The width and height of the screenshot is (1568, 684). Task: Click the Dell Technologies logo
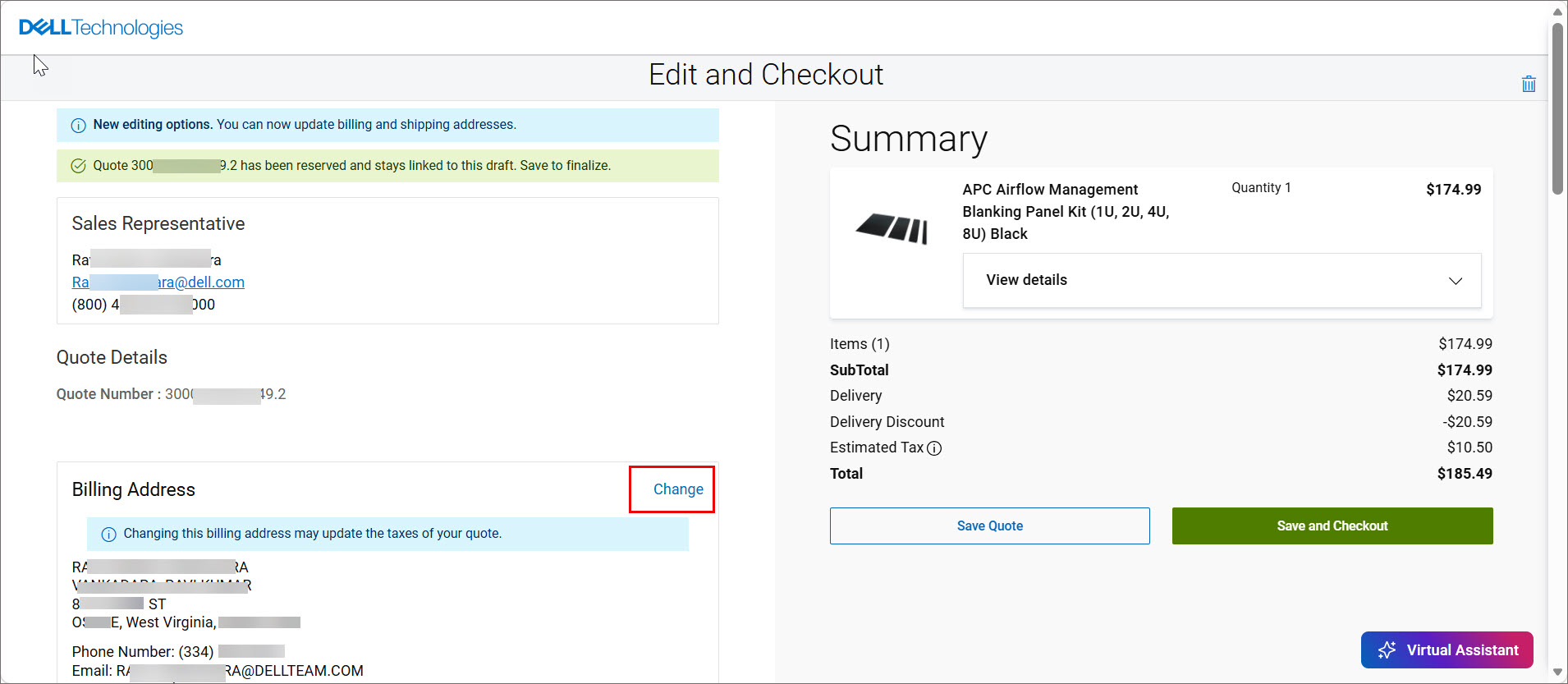click(x=101, y=28)
